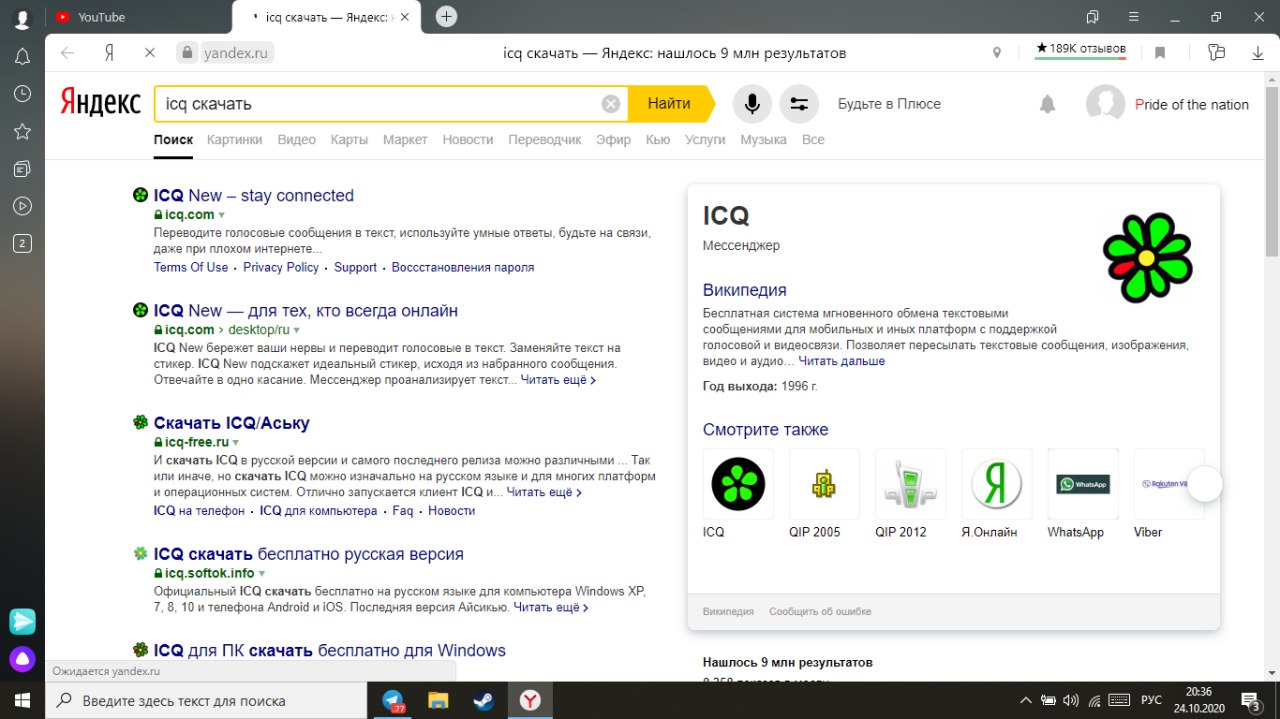Open the Pride of the nation avatar
Screen dimensions: 1280x719
[x=1105, y=104]
